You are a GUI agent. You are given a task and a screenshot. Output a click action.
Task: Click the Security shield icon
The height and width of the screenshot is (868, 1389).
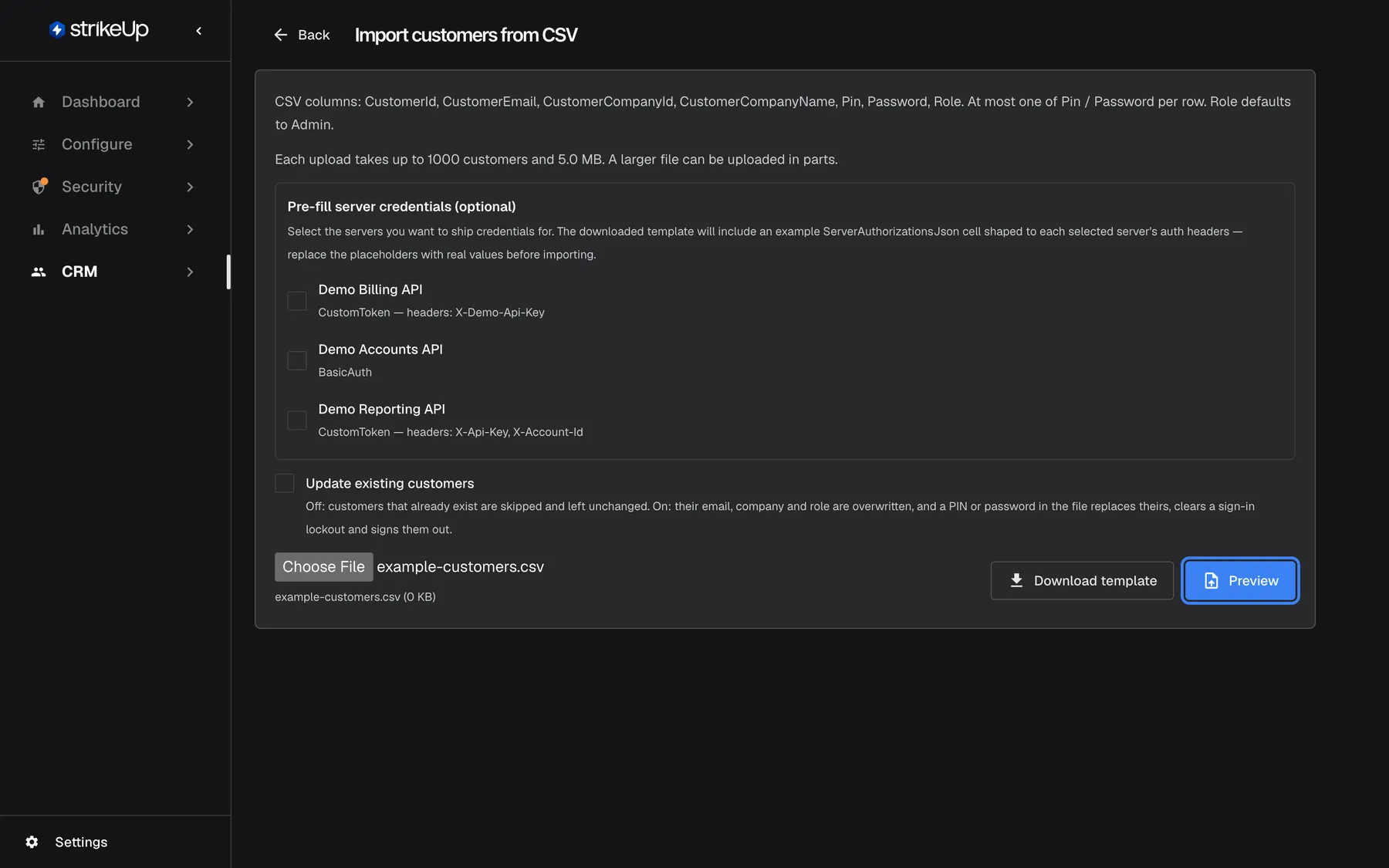click(39, 186)
